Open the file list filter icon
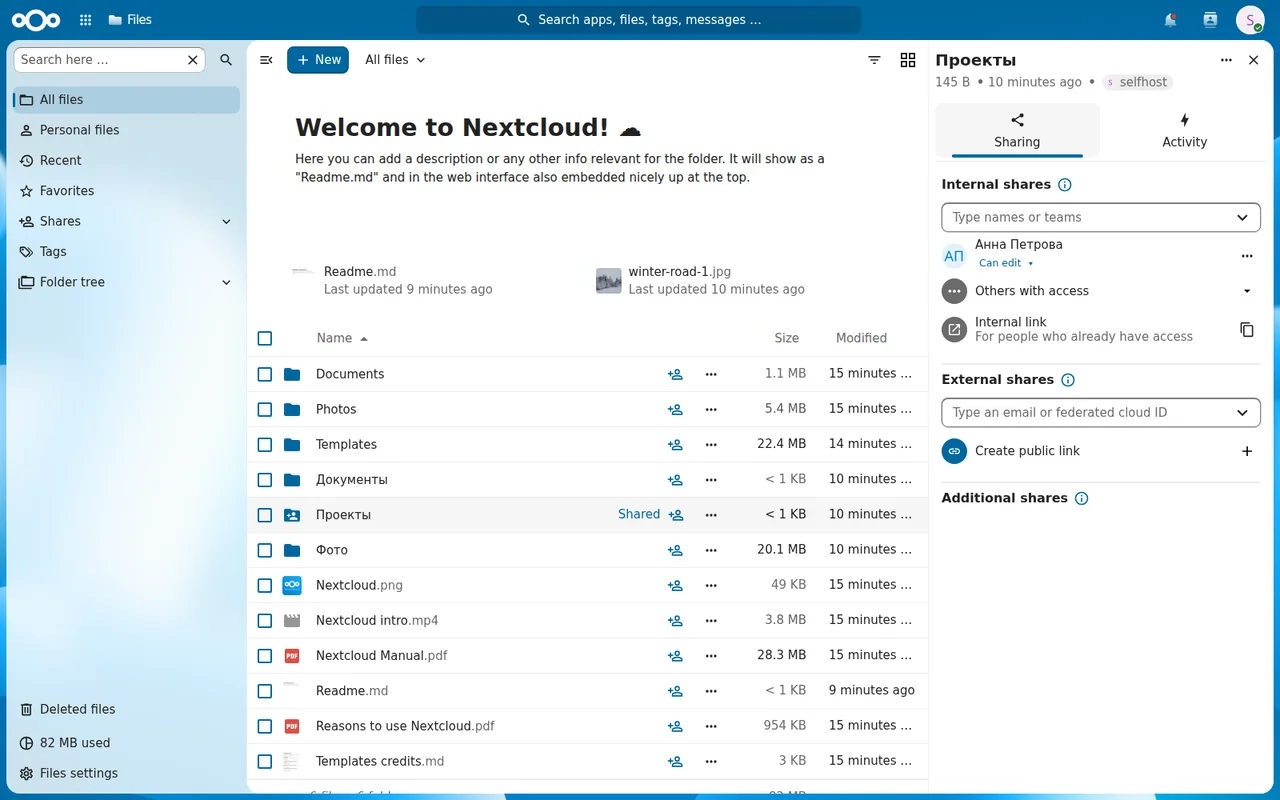This screenshot has width=1280, height=800. (874, 60)
